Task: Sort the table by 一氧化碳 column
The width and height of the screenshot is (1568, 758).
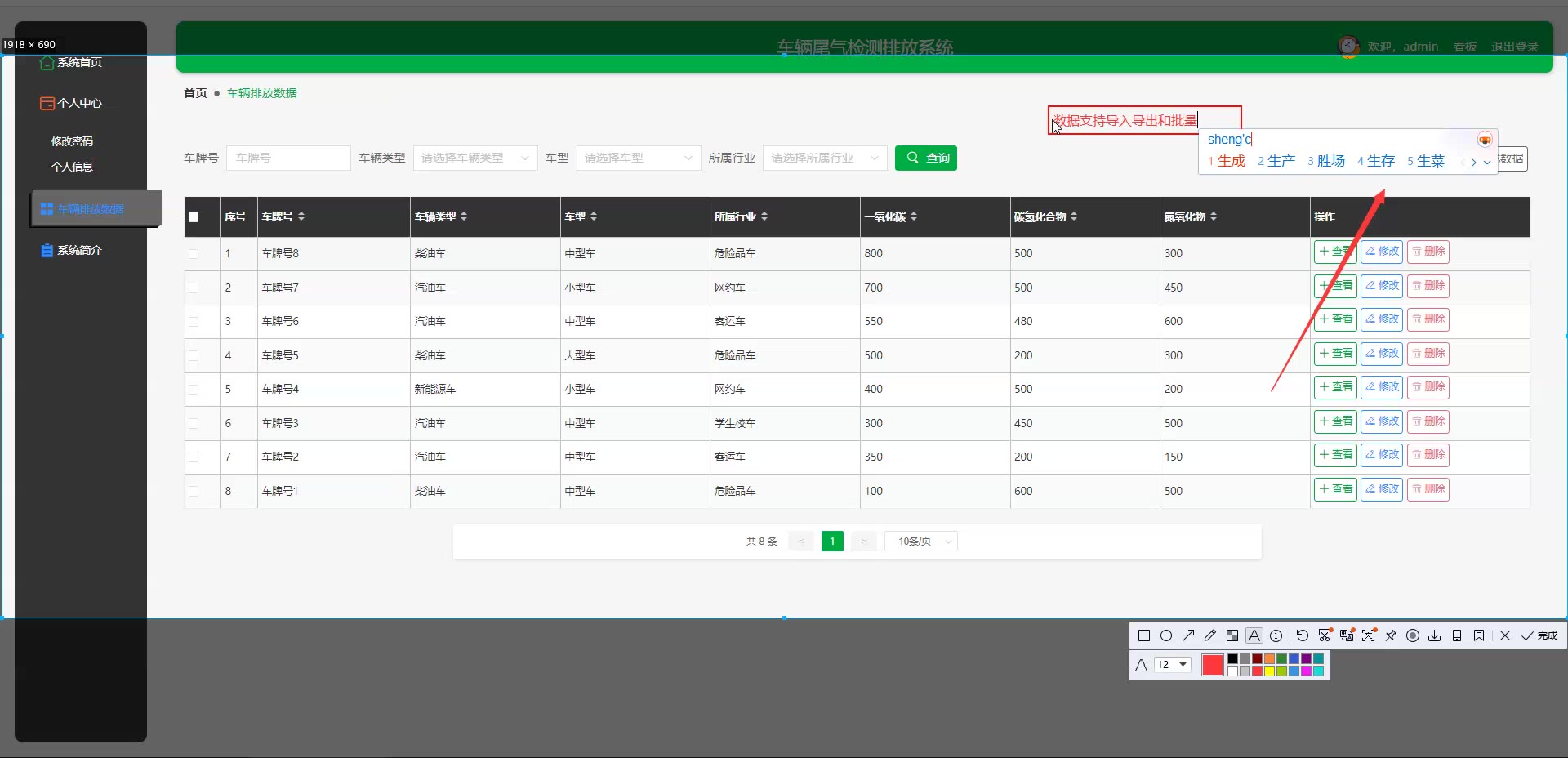Action: pyautogui.click(x=914, y=216)
